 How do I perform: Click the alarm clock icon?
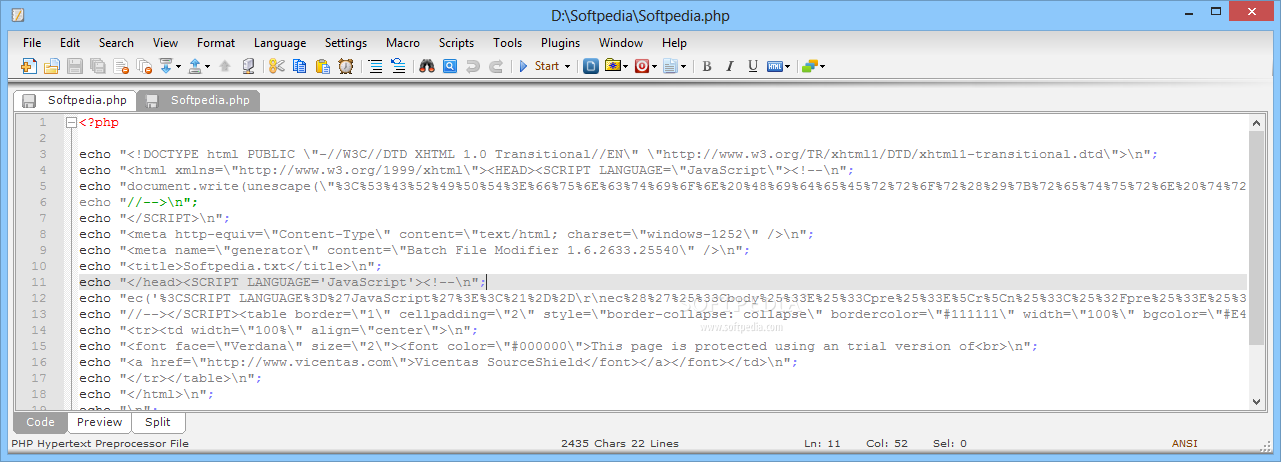[346, 66]
